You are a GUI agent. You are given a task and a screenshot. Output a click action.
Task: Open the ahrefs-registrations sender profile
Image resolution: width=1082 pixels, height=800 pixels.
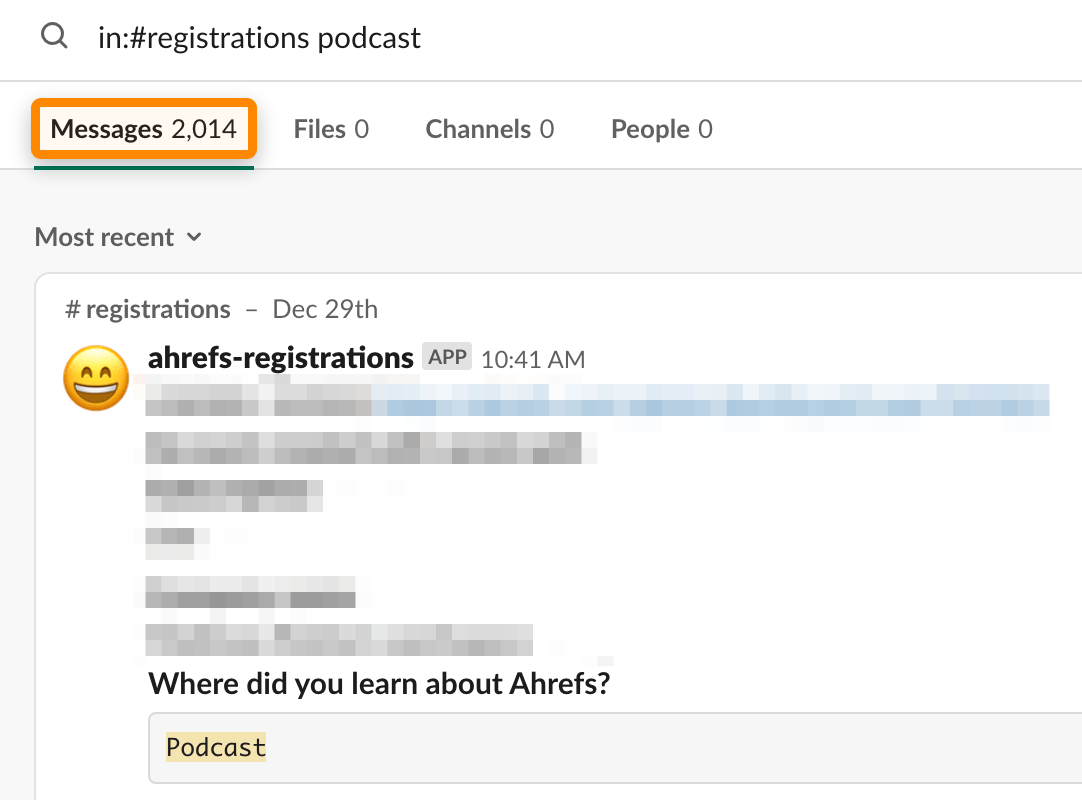point(280,358)
